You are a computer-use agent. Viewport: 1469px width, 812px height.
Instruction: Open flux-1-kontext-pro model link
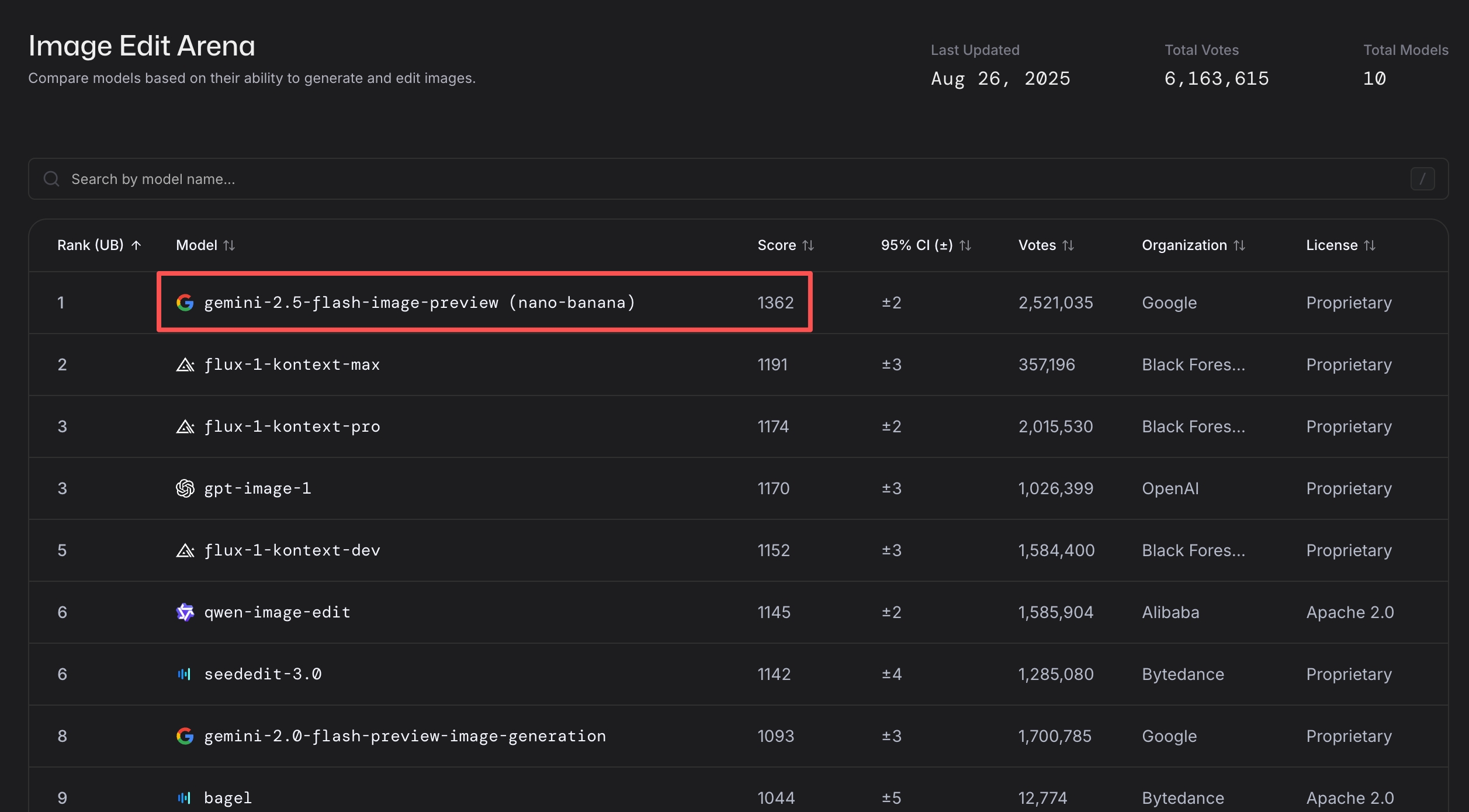point(292,426)
